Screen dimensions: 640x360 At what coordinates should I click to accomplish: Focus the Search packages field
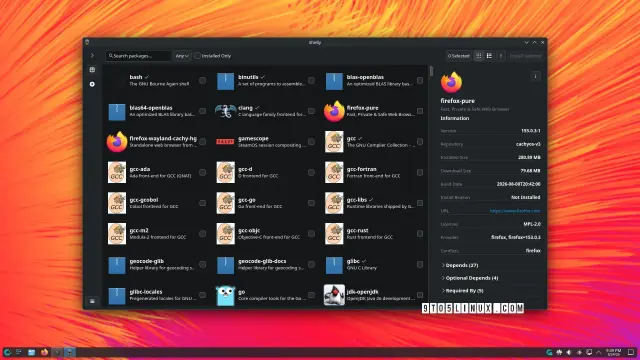click(x=138, y=56)
